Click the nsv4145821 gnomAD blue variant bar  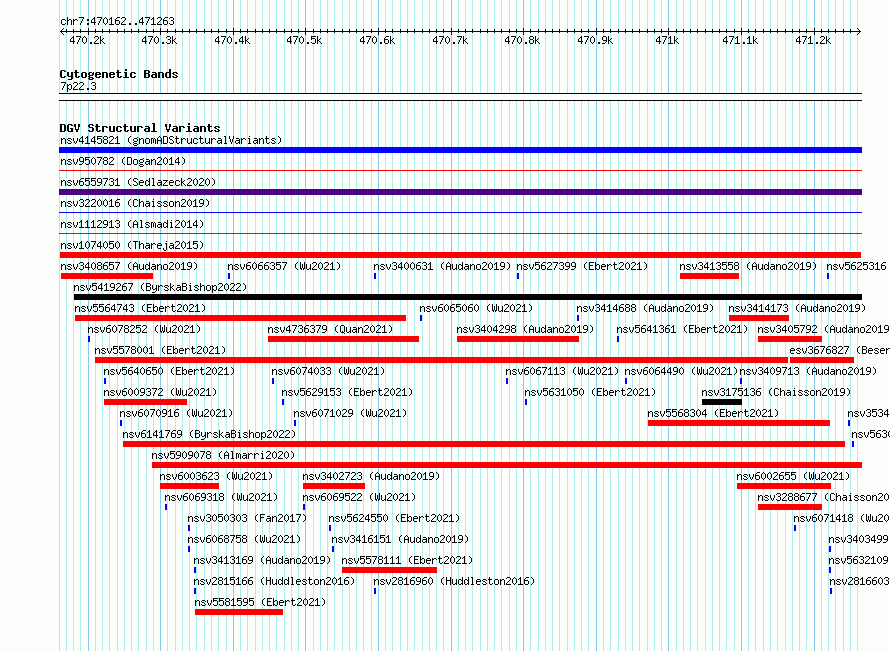click(x=460, y=150)
